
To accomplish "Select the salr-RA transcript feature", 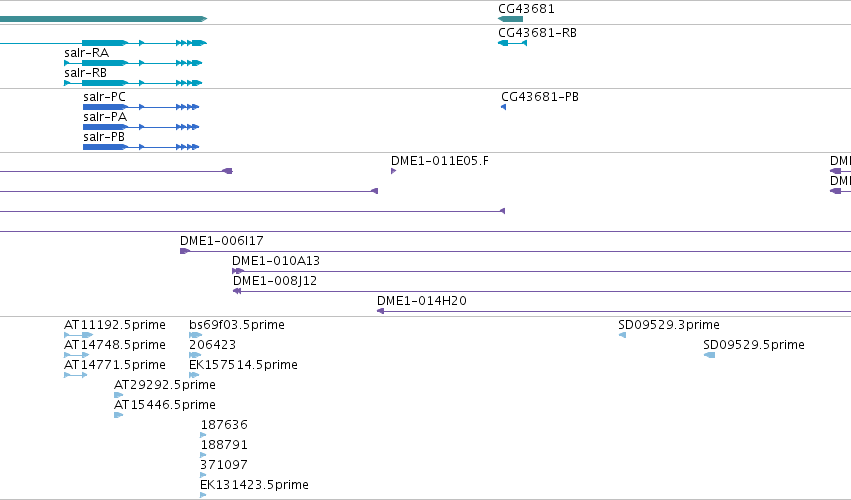I will 133,63.
